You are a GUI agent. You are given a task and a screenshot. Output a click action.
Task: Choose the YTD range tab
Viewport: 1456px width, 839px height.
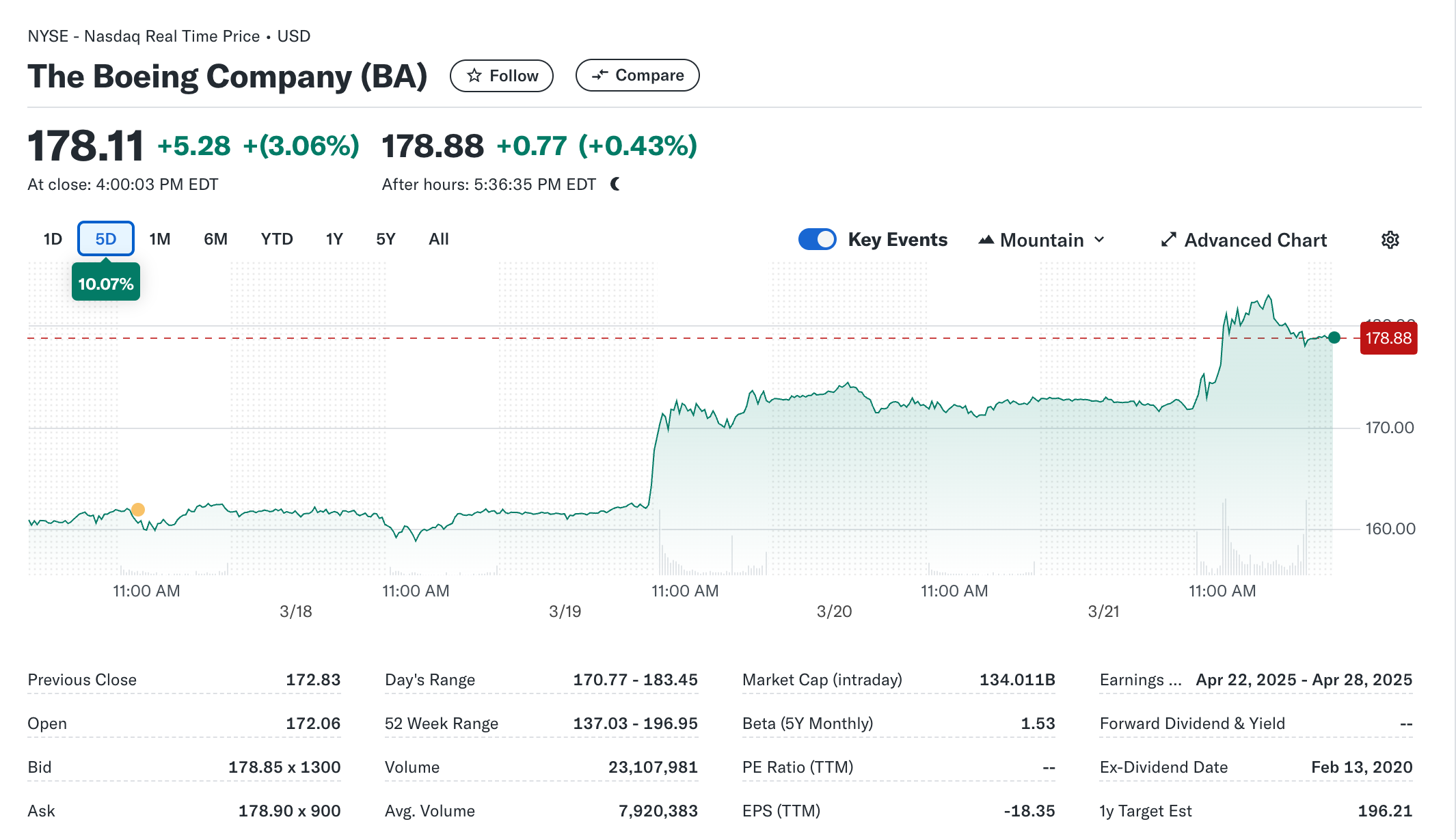[277, 239]
